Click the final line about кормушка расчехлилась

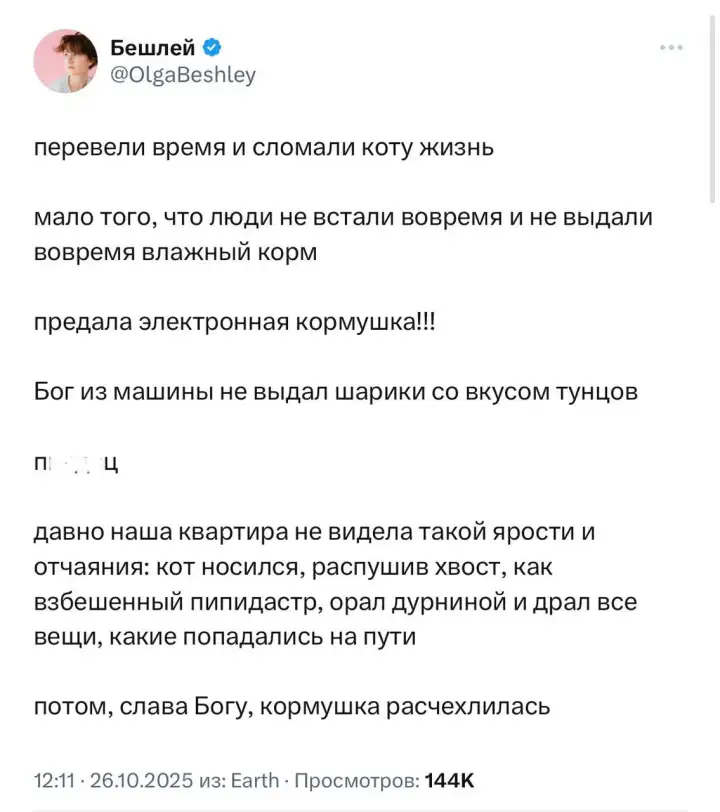coord(290,707)
